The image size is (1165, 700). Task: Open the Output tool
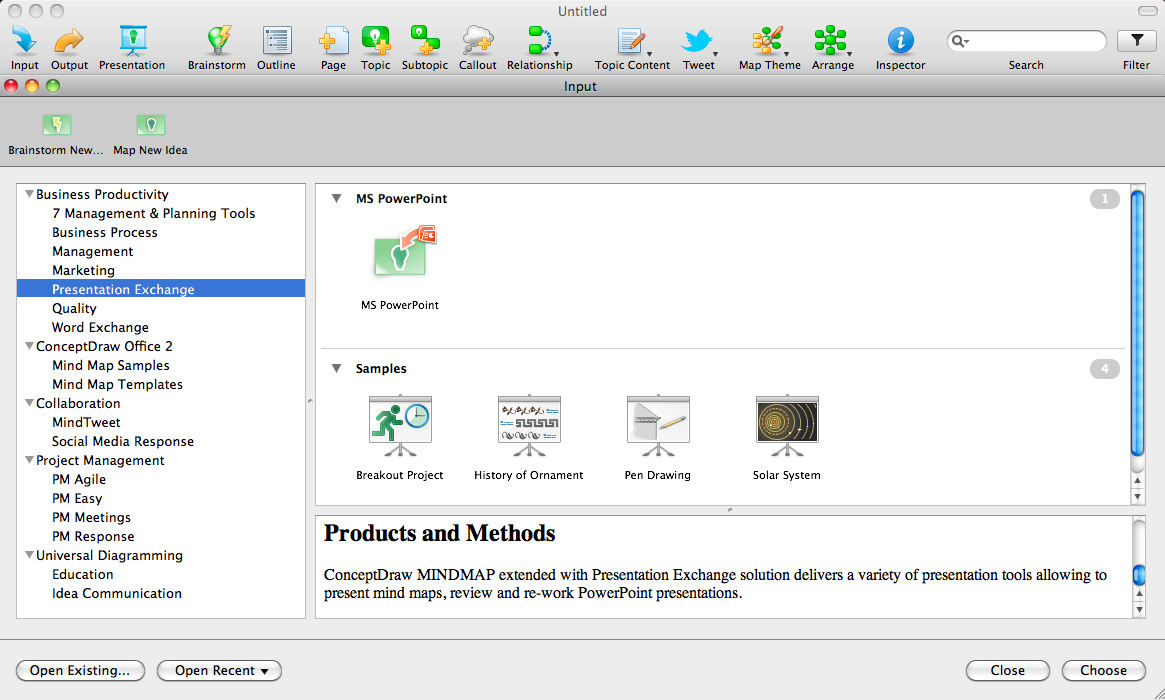(x=68, y=40)
